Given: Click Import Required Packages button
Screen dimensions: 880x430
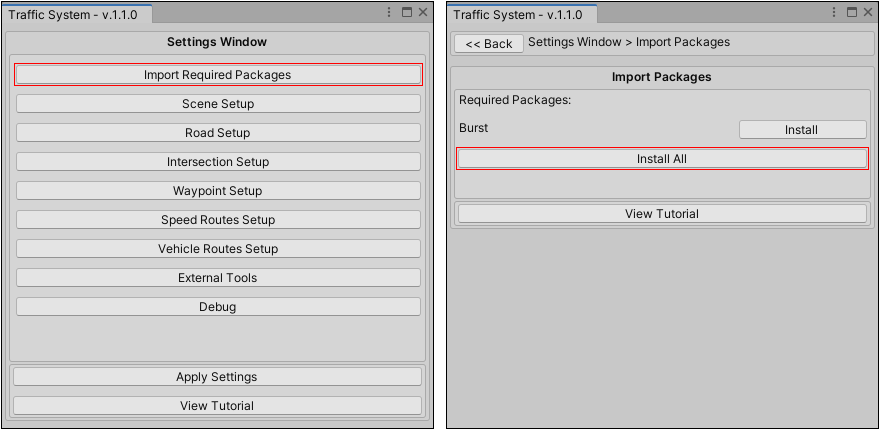Looking at the screenshot, I should pos(218,75).
